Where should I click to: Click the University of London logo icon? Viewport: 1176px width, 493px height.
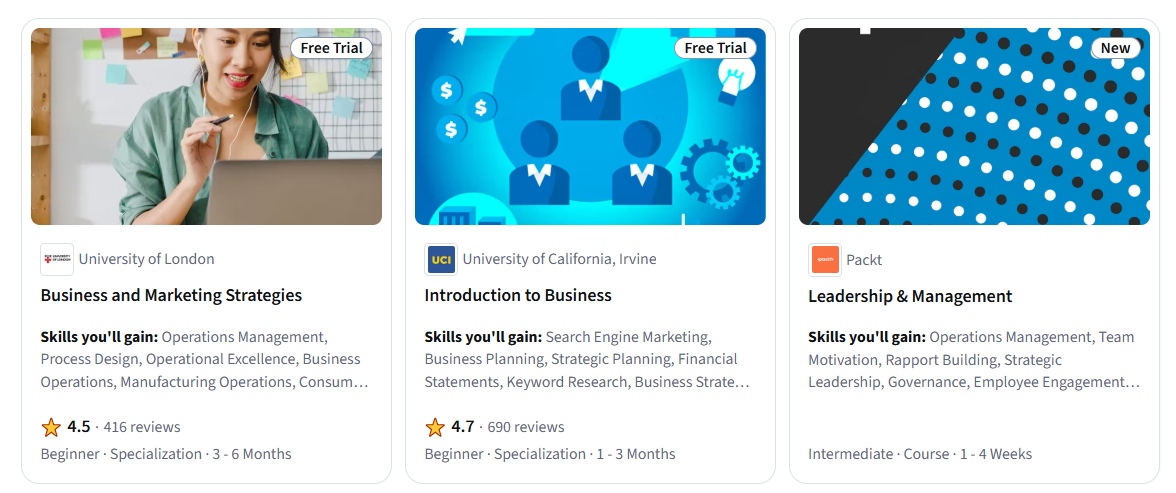(x=56, y=259)
